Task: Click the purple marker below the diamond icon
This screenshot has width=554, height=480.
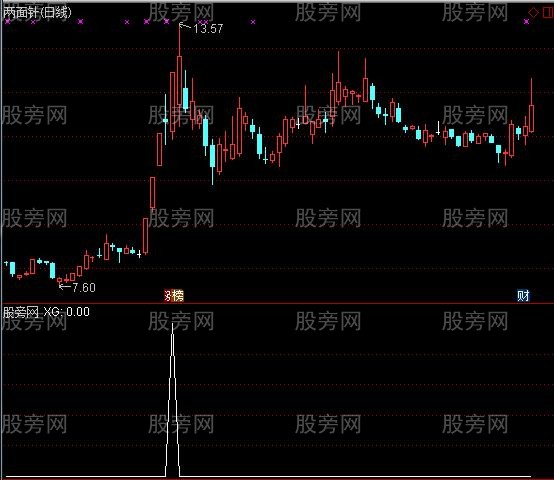Action: [x=526, y=22]
